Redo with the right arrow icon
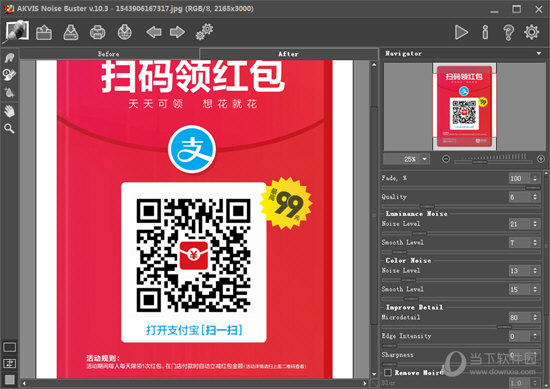The height and width of the screenshot is (389, 550). 177,32
